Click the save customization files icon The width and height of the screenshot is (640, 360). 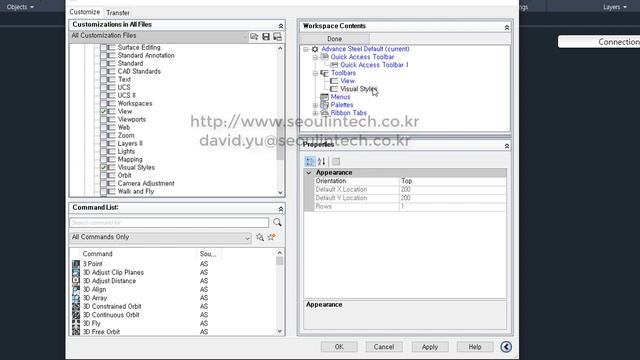point(266,37)
